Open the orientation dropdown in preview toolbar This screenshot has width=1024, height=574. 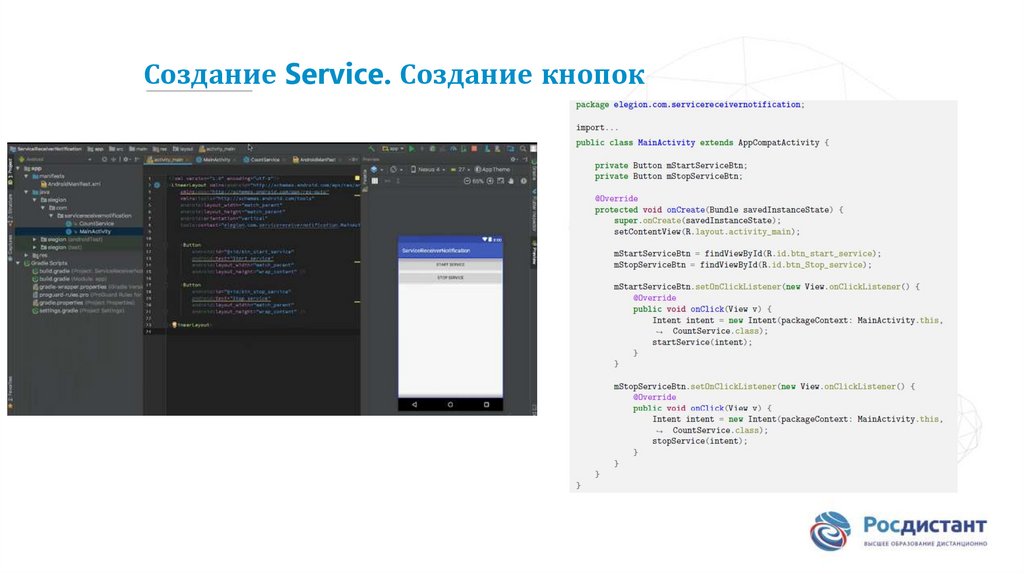(396, 170)
